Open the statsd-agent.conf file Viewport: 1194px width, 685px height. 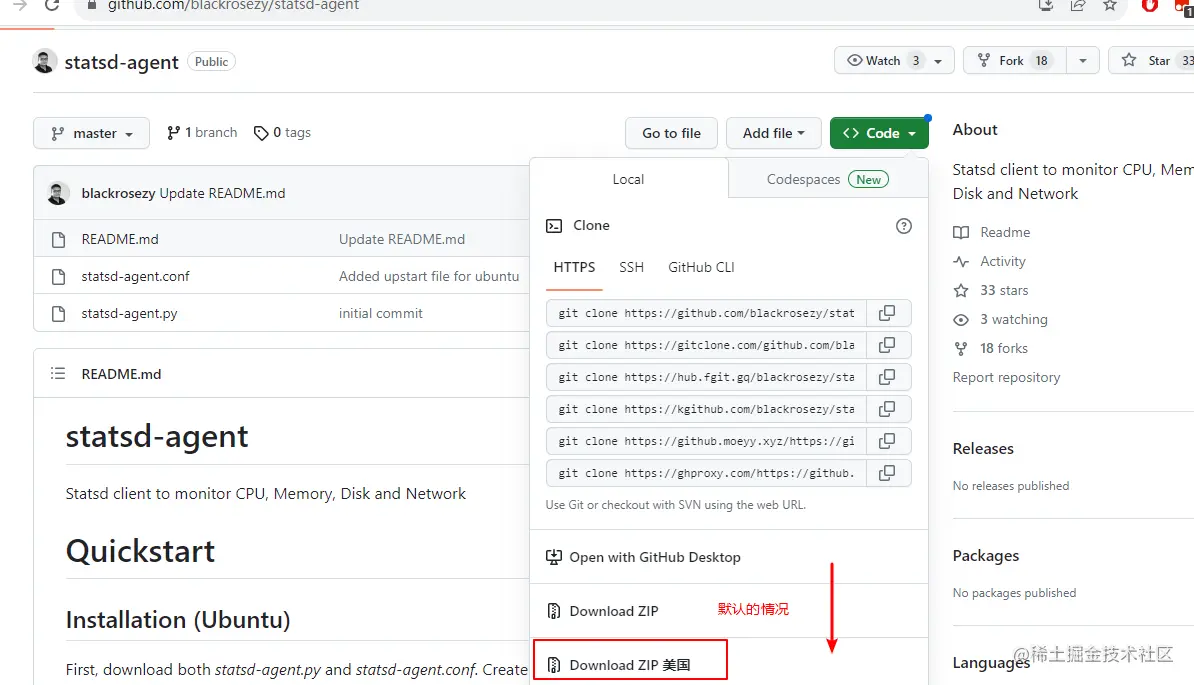click(x=136, y=276)
